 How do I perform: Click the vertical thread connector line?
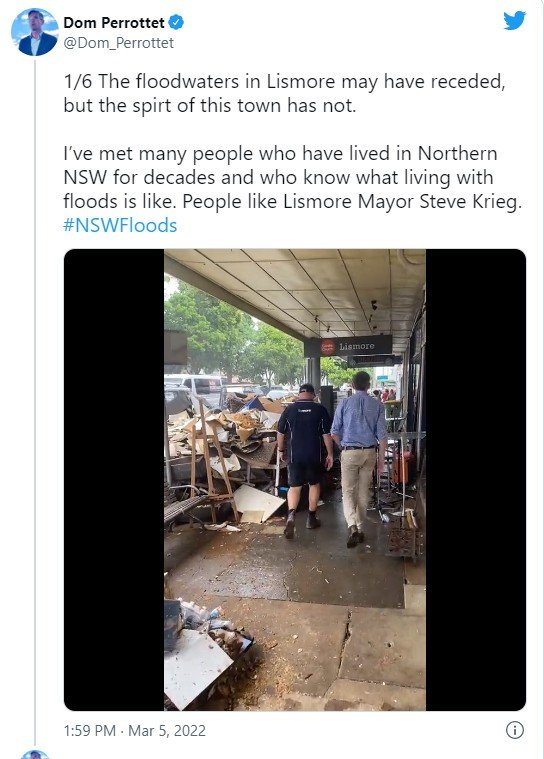coord(35,402)
